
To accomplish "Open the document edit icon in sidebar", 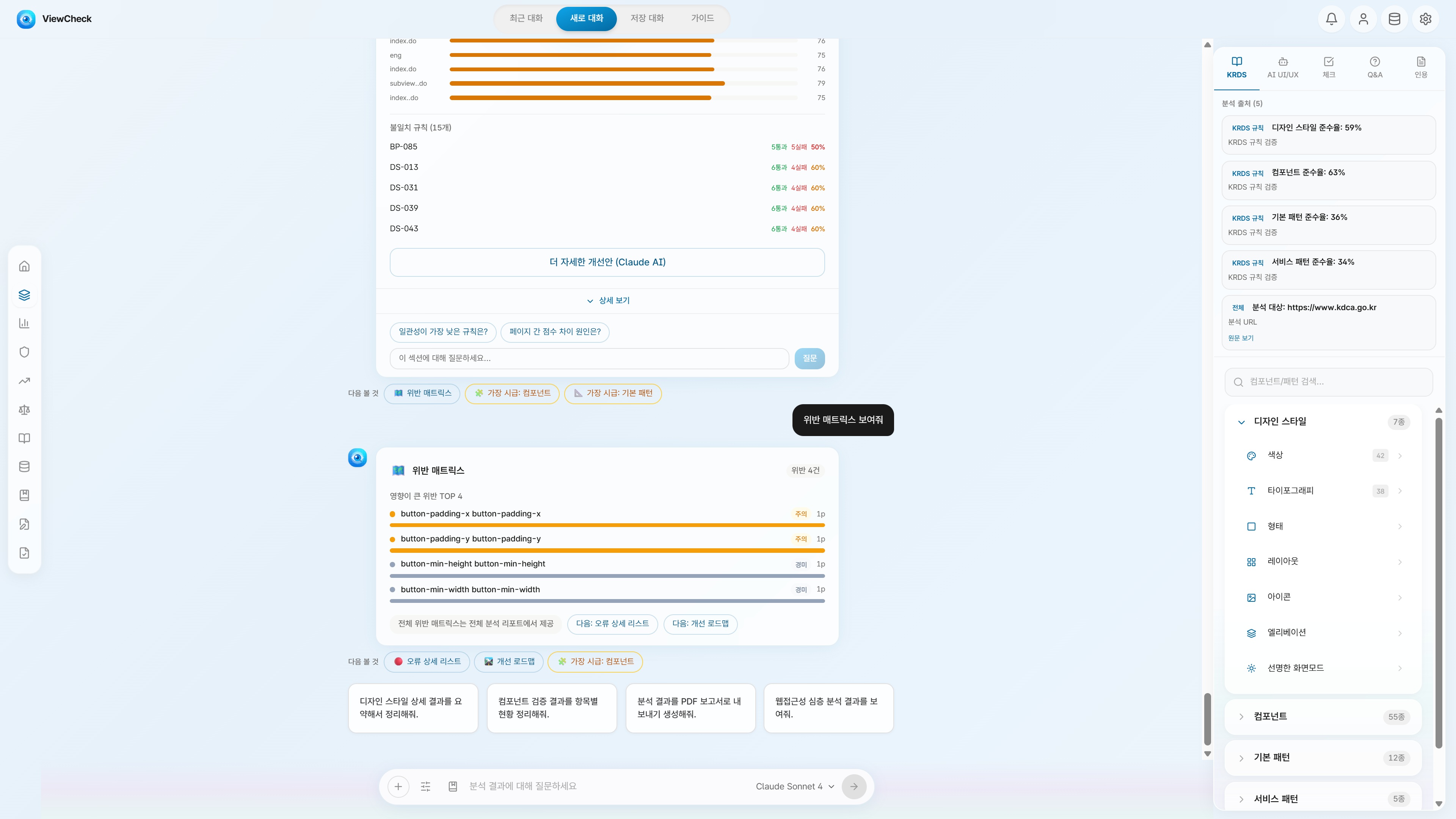I will 24,524.
